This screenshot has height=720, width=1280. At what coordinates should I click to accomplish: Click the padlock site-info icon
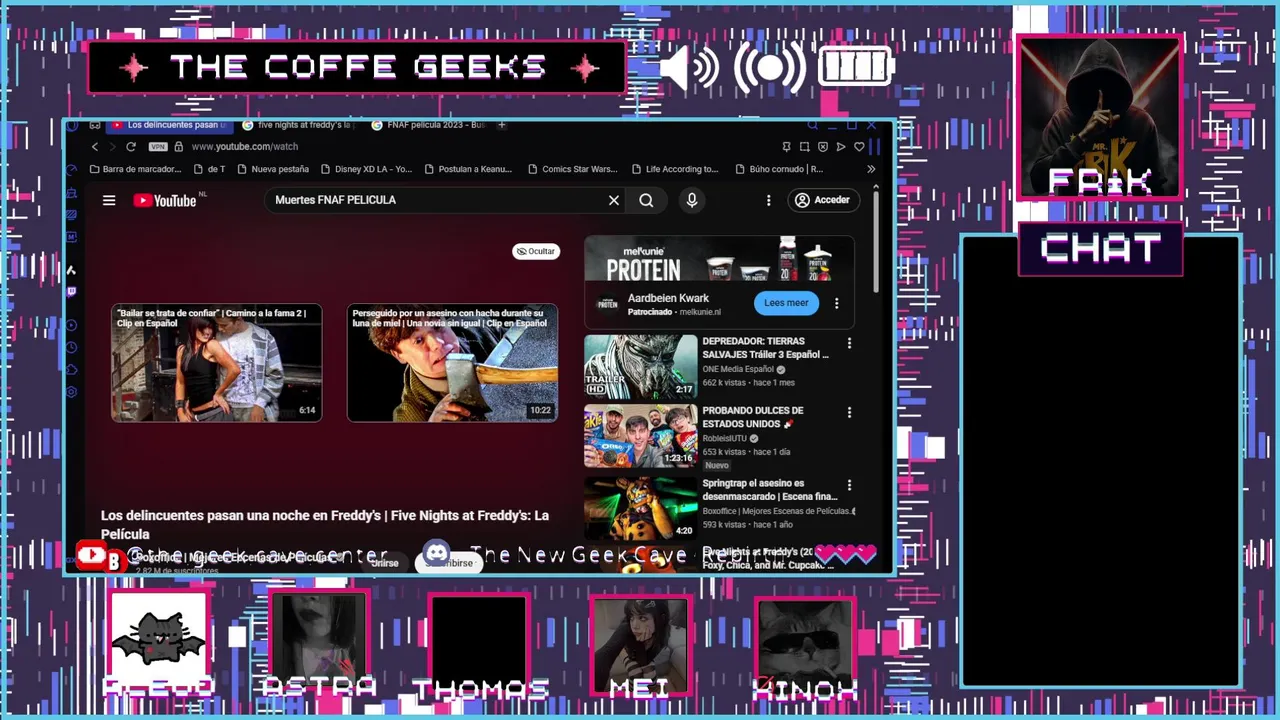pos(178,146)
